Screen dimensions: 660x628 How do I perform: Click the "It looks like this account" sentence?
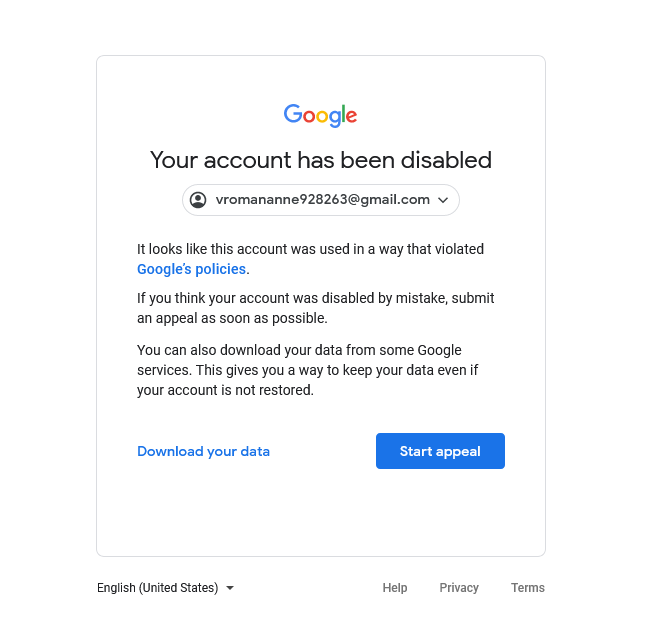point(310,249)
